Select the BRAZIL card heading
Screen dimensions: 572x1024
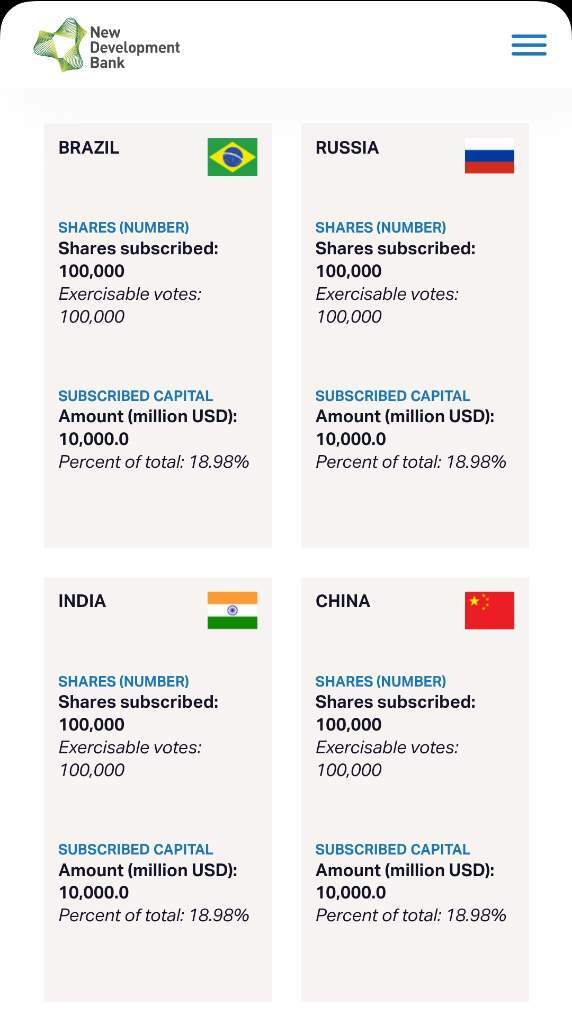89,148
